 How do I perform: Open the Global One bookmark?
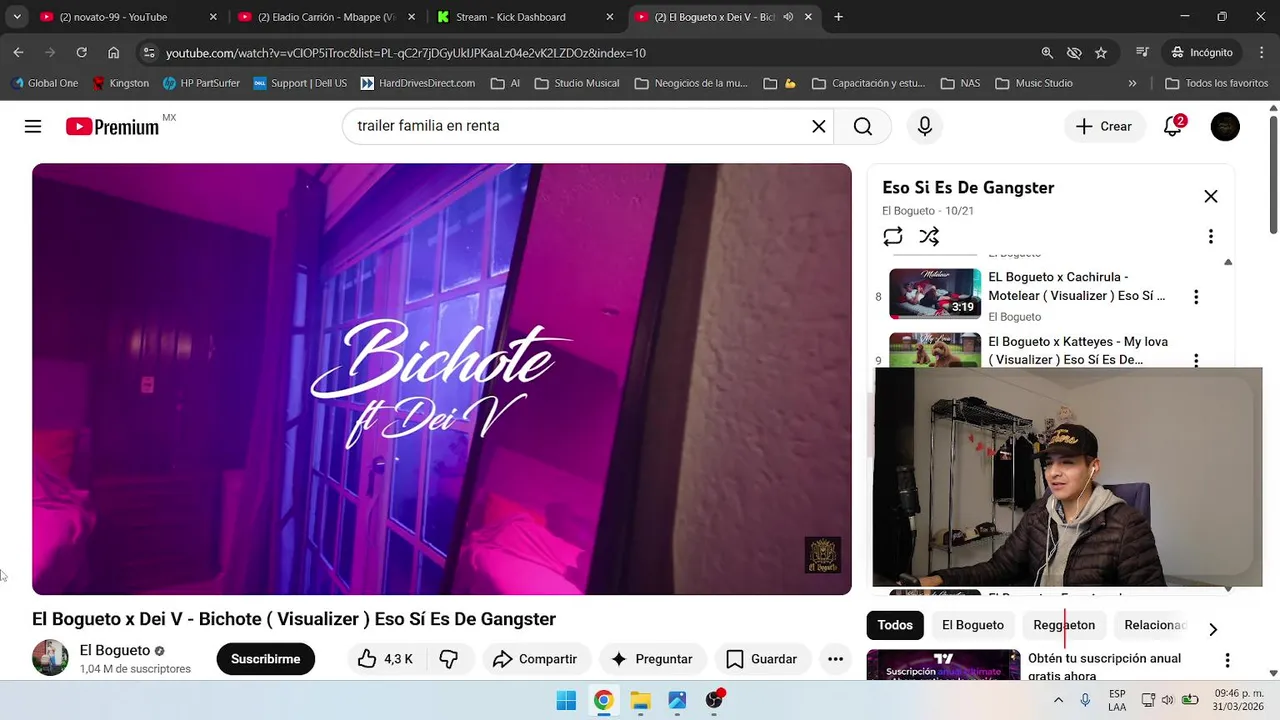[44, 83]
